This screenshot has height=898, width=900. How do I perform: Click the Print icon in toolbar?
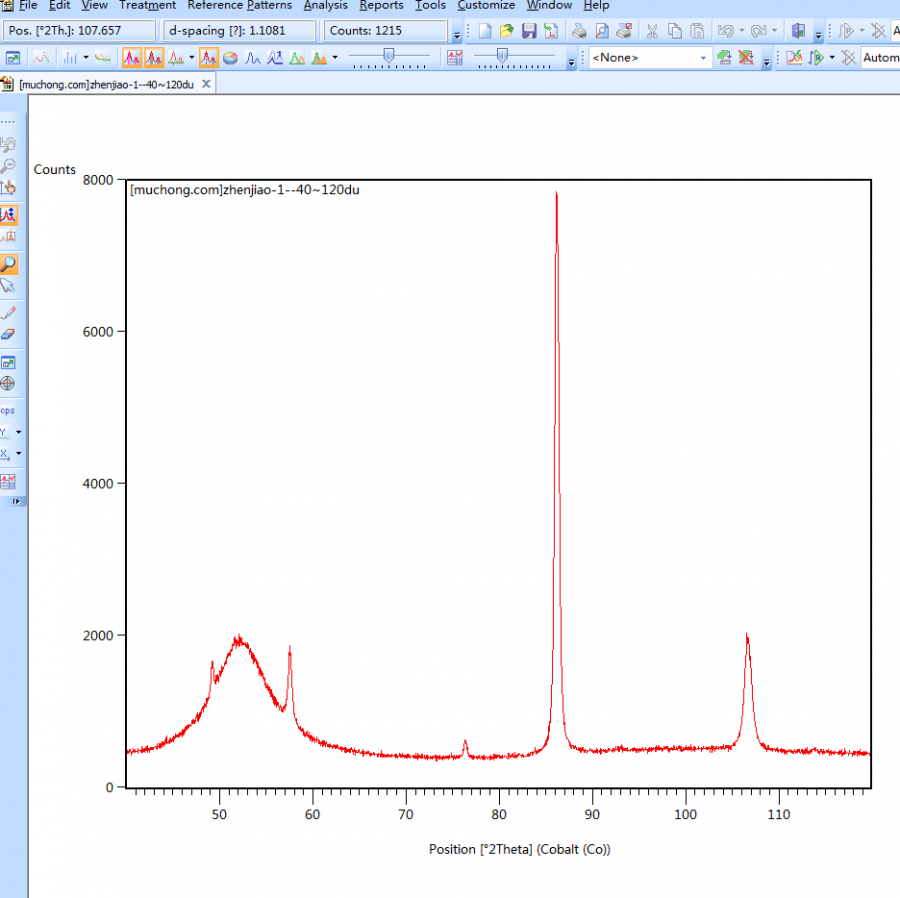pyautogui.click(x=579, y=31)
